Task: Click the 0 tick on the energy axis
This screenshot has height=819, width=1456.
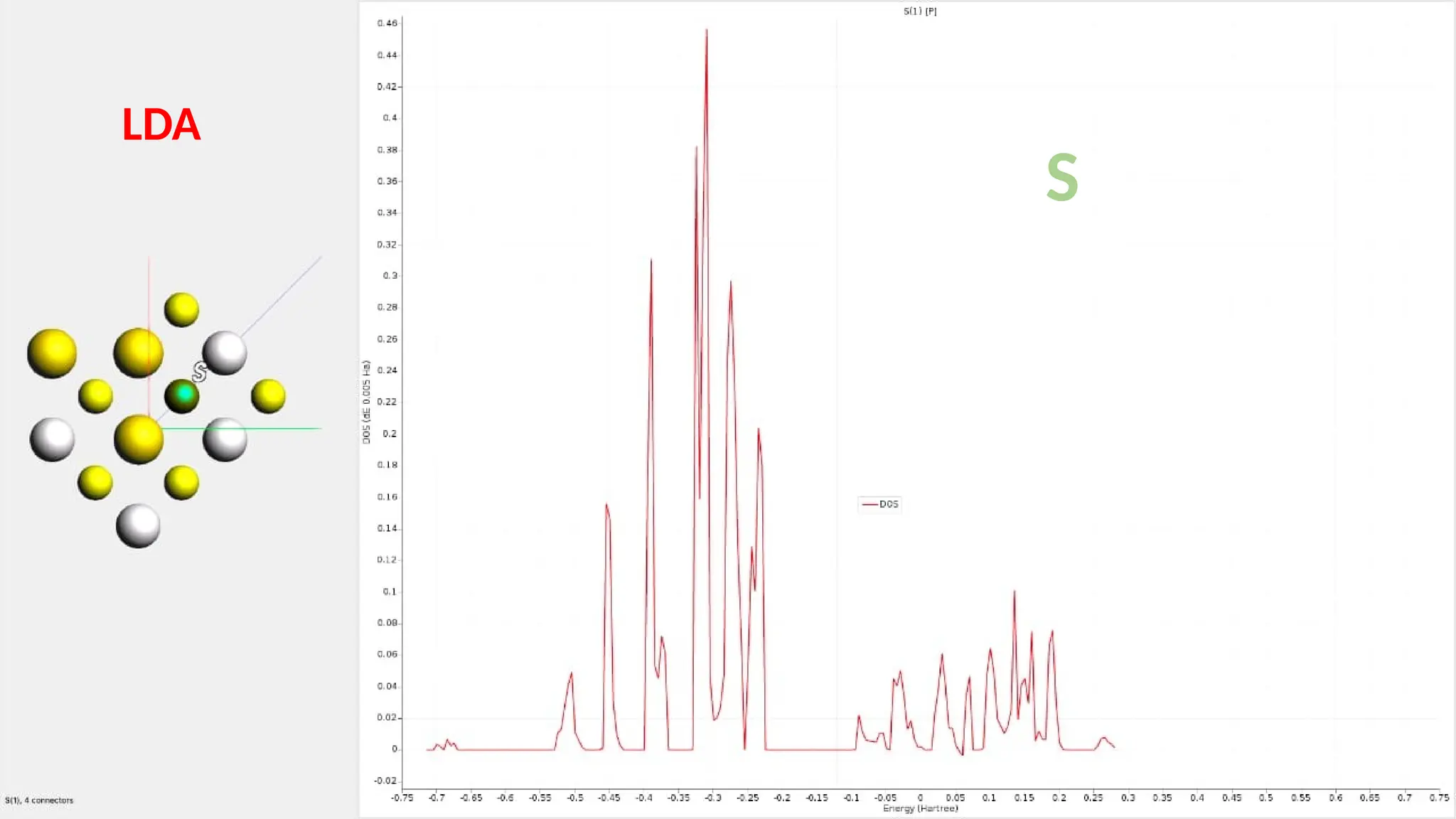Action: pos(920,798)
